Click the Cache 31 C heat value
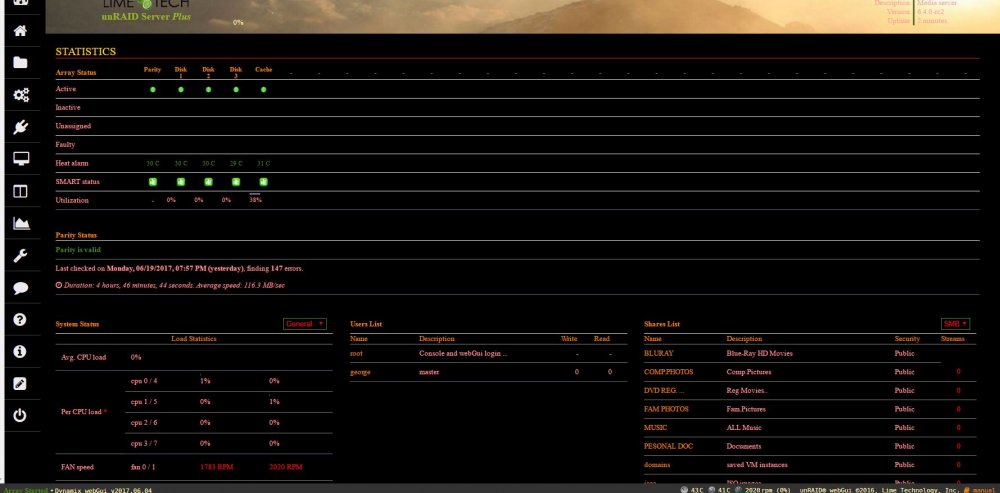Image resolution: width=1000 pixels, height=493 pixels. pos(263,163)
